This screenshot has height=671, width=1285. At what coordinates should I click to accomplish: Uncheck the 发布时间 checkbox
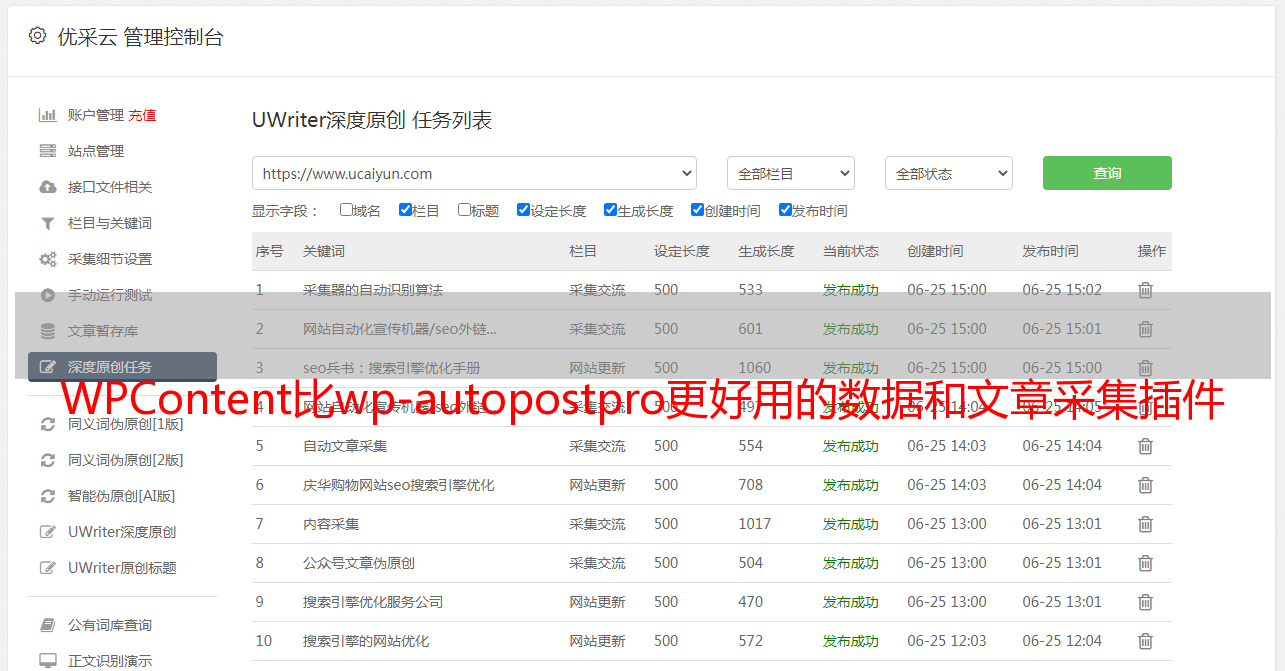(x=785, y=210)
